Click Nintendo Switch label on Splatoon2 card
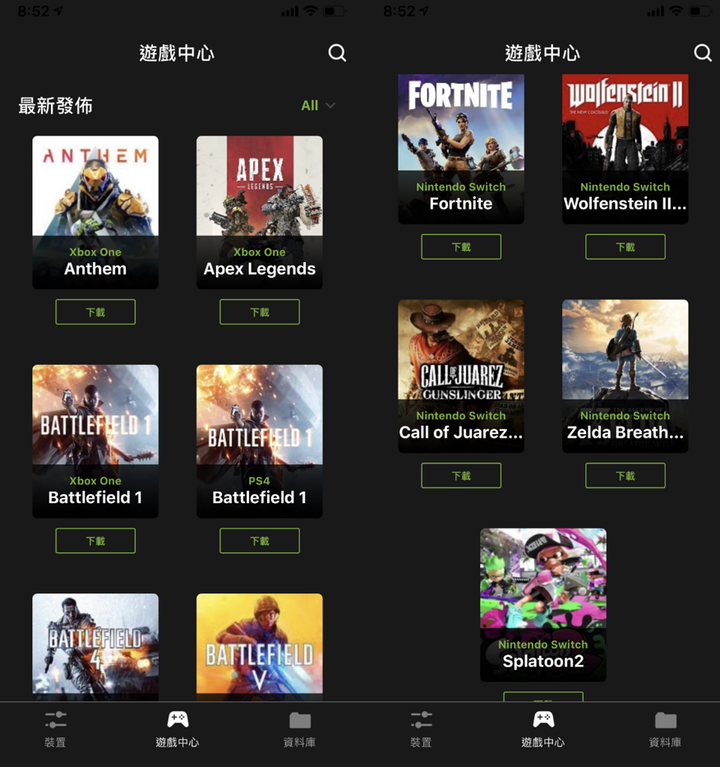720x767 pixels. [x=543, y=645]
